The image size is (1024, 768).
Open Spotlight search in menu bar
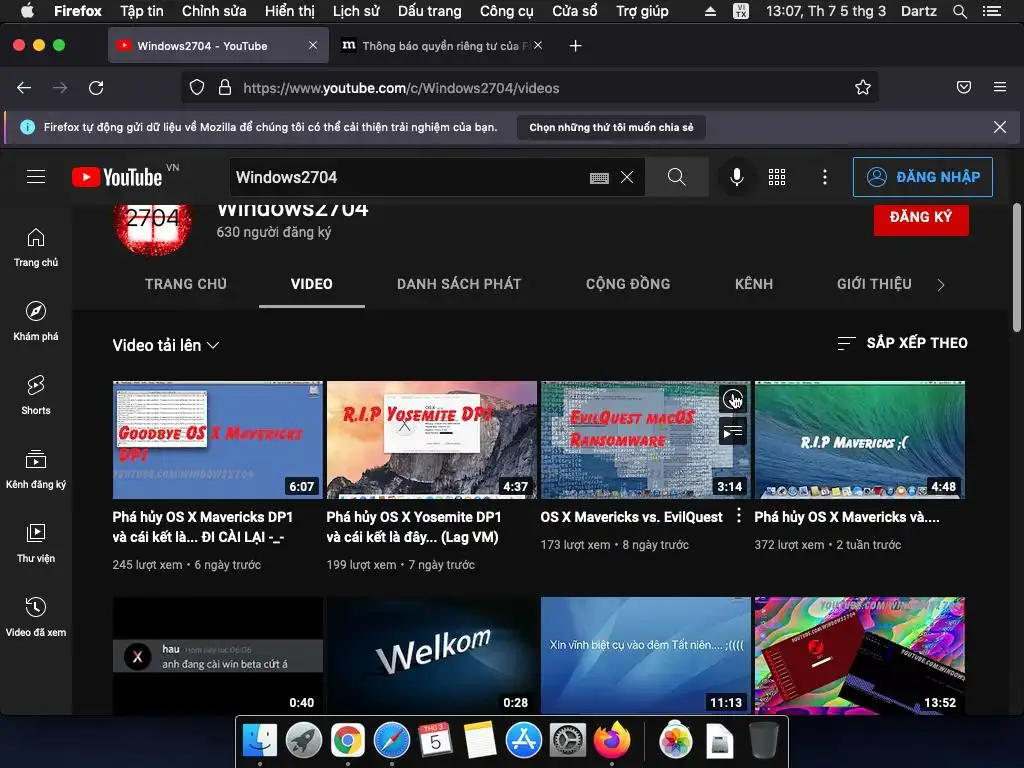pos(959,11)
